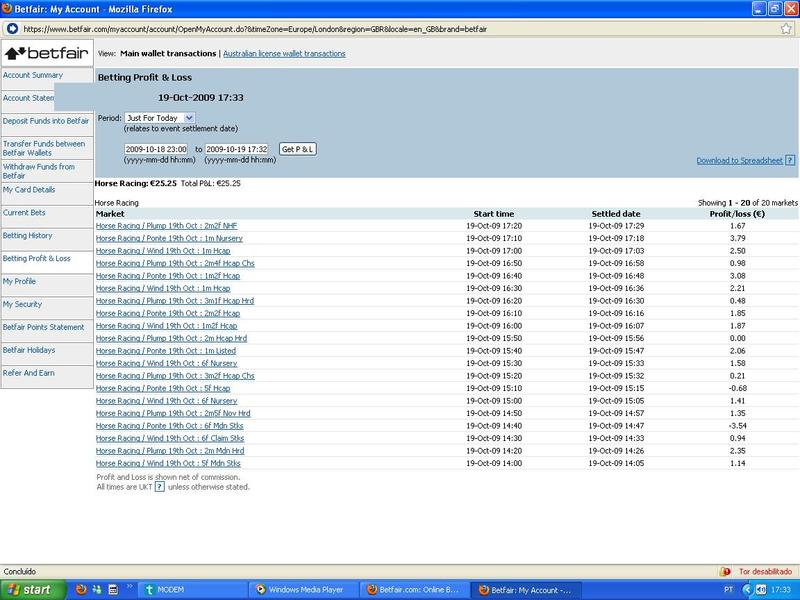The image size is (800, 600).
Task: Bookmark this page with the star icon
Action: (786, 29)
